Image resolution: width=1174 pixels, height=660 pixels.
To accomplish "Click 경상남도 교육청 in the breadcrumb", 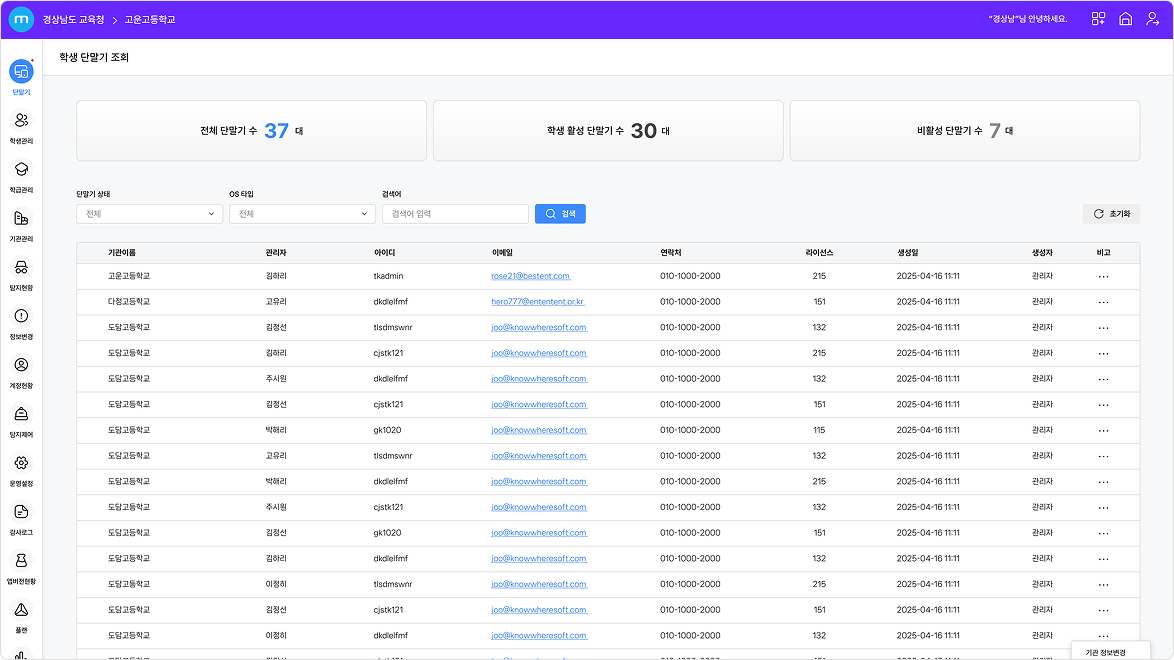I will 73,19.
